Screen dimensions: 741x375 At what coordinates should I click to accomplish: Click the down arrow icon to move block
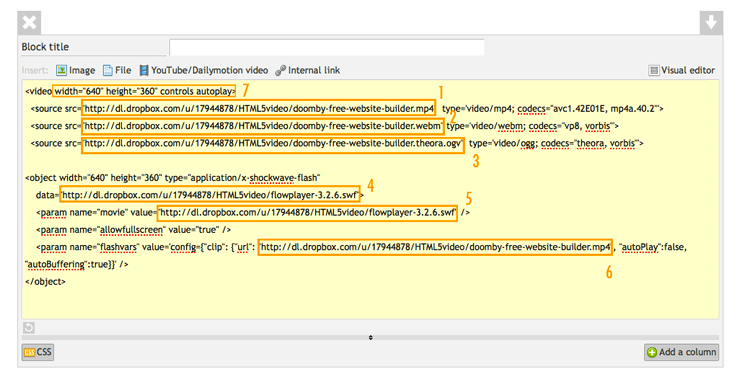coord(711,22)
